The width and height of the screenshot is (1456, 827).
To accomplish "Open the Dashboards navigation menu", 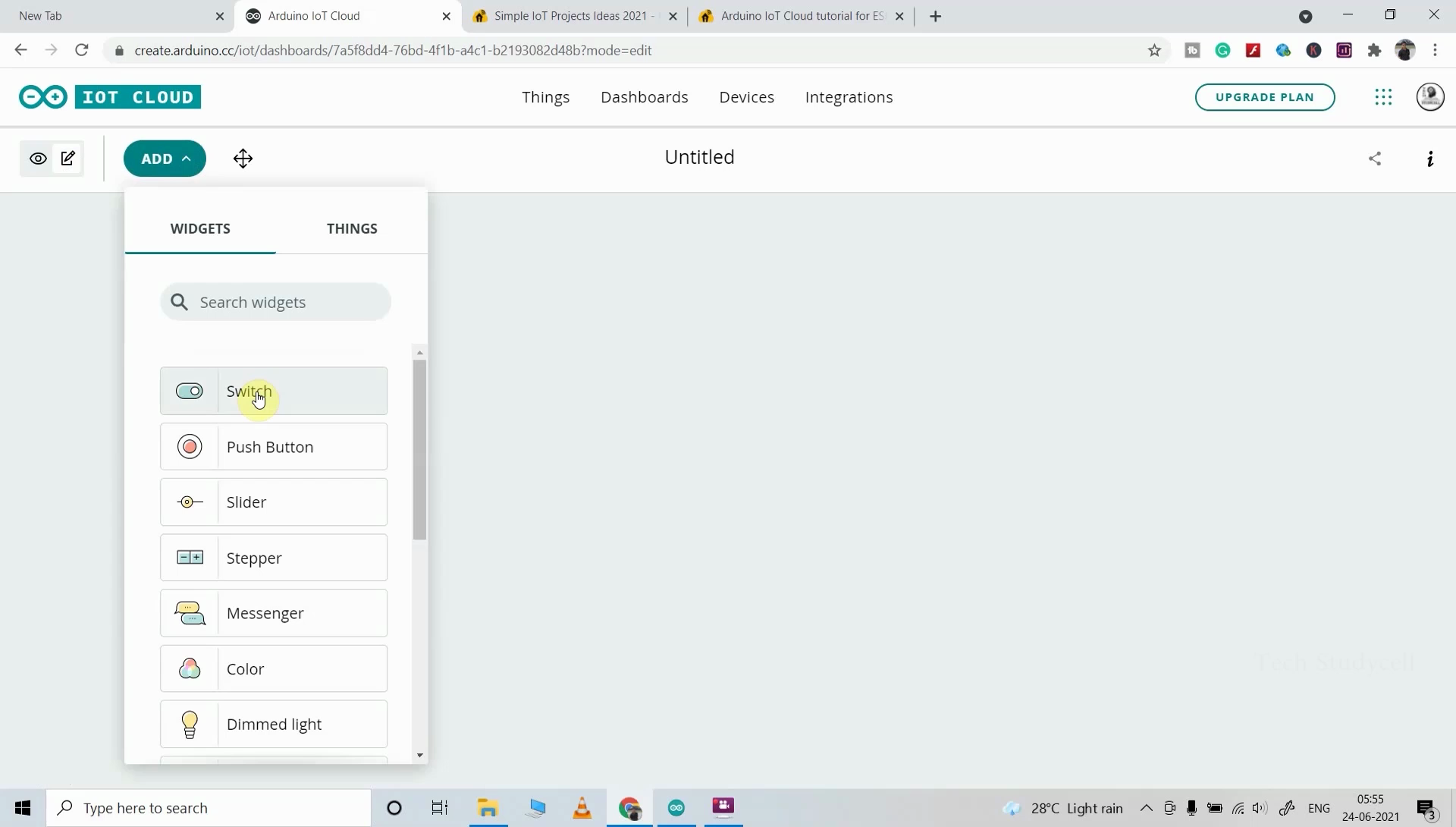I will pyautogui.click(x=644, y=97).
